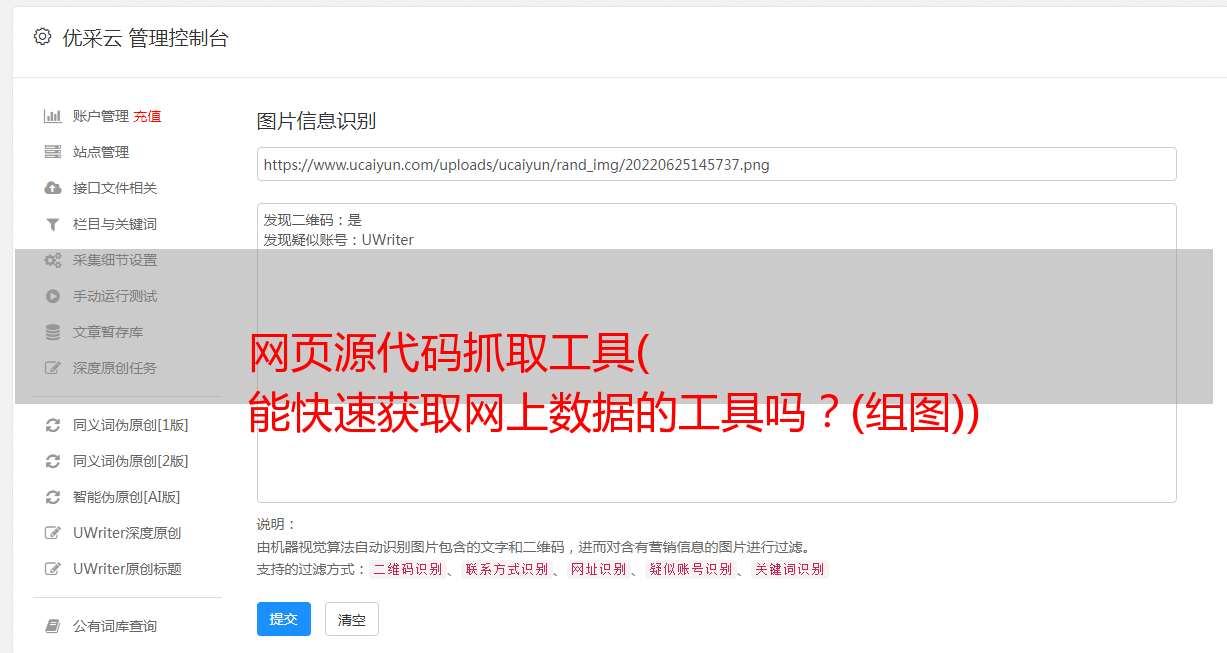Click the 关键词识别 tag
The image size is (1227, 653).
pos(790,569)
